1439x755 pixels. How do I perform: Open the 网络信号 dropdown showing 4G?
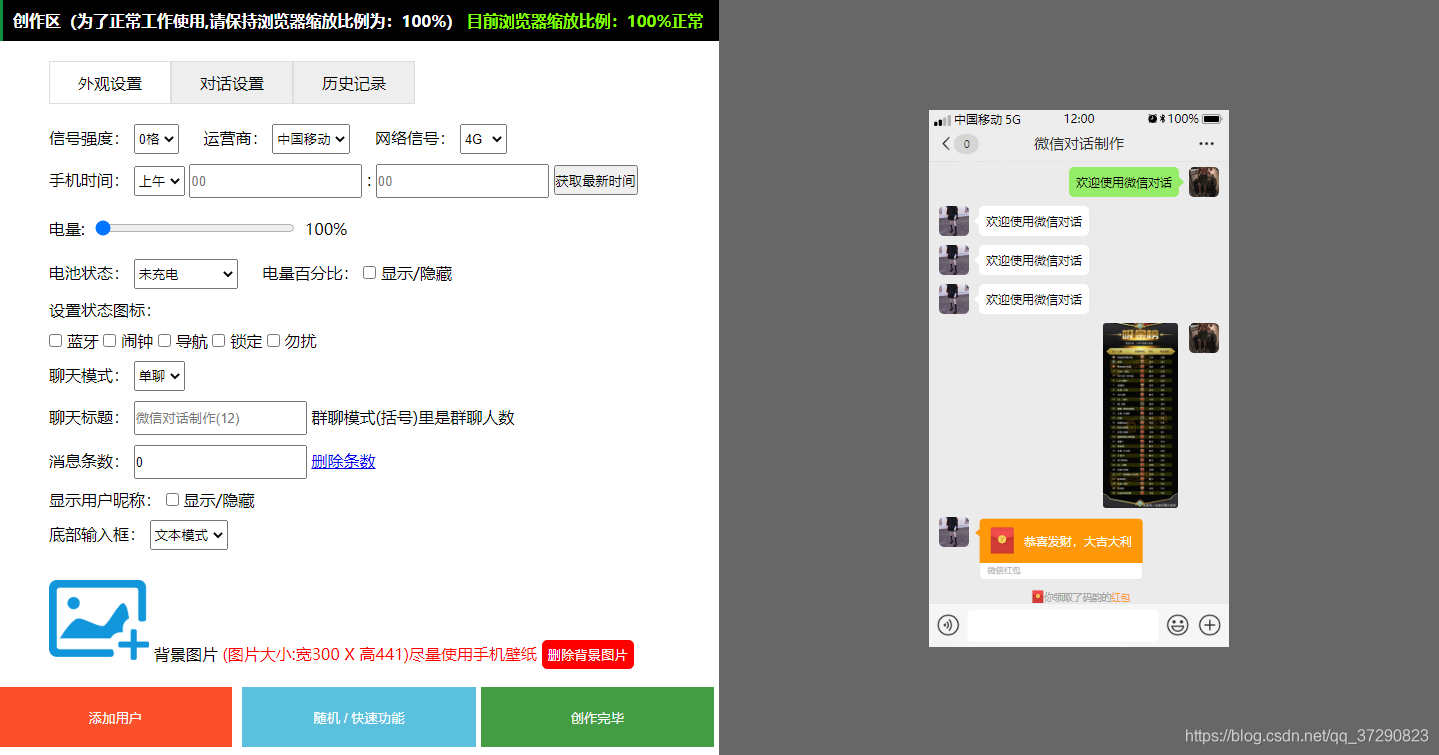click(x=483, y=139)
